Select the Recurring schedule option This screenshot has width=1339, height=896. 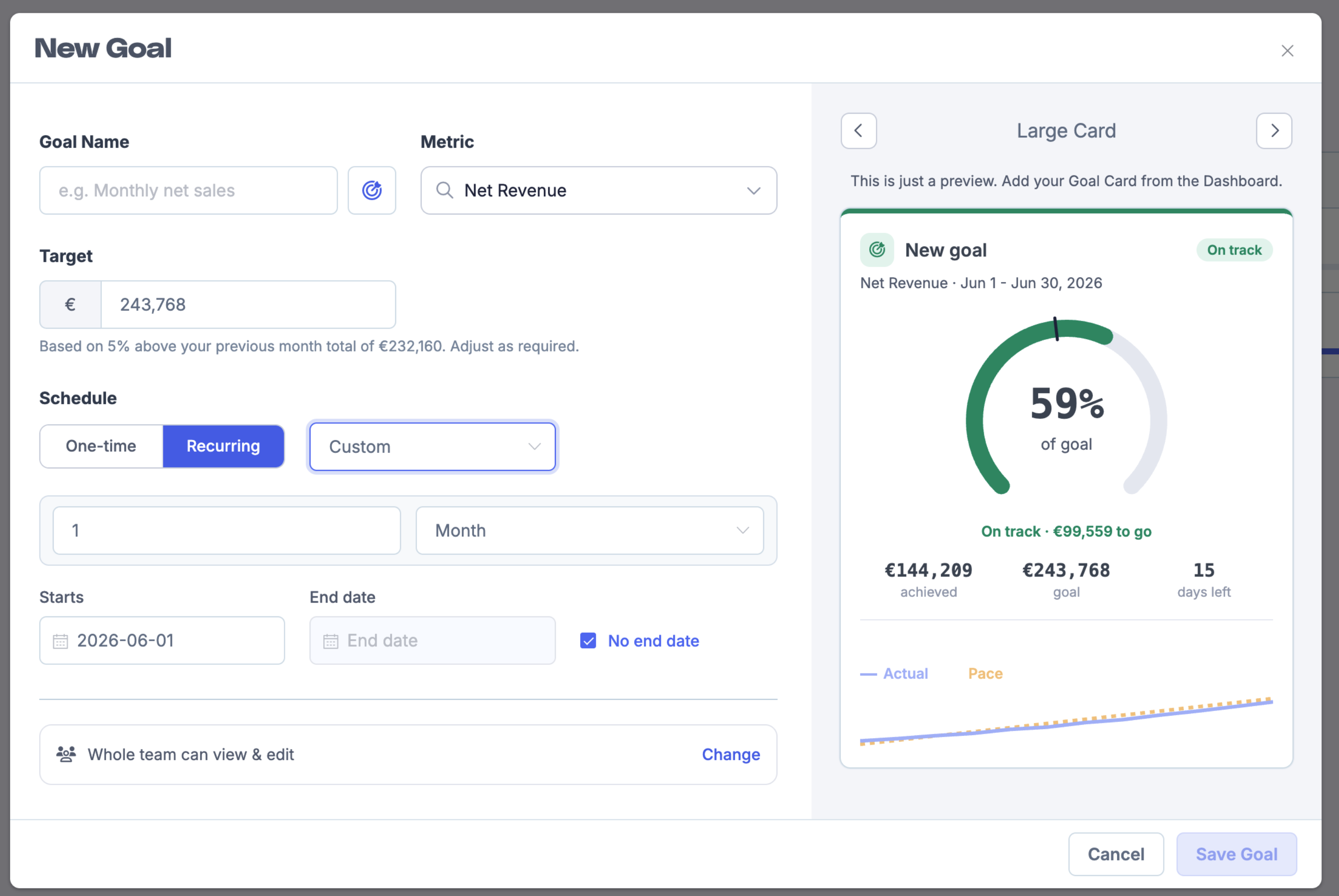(x=223, y=446)
